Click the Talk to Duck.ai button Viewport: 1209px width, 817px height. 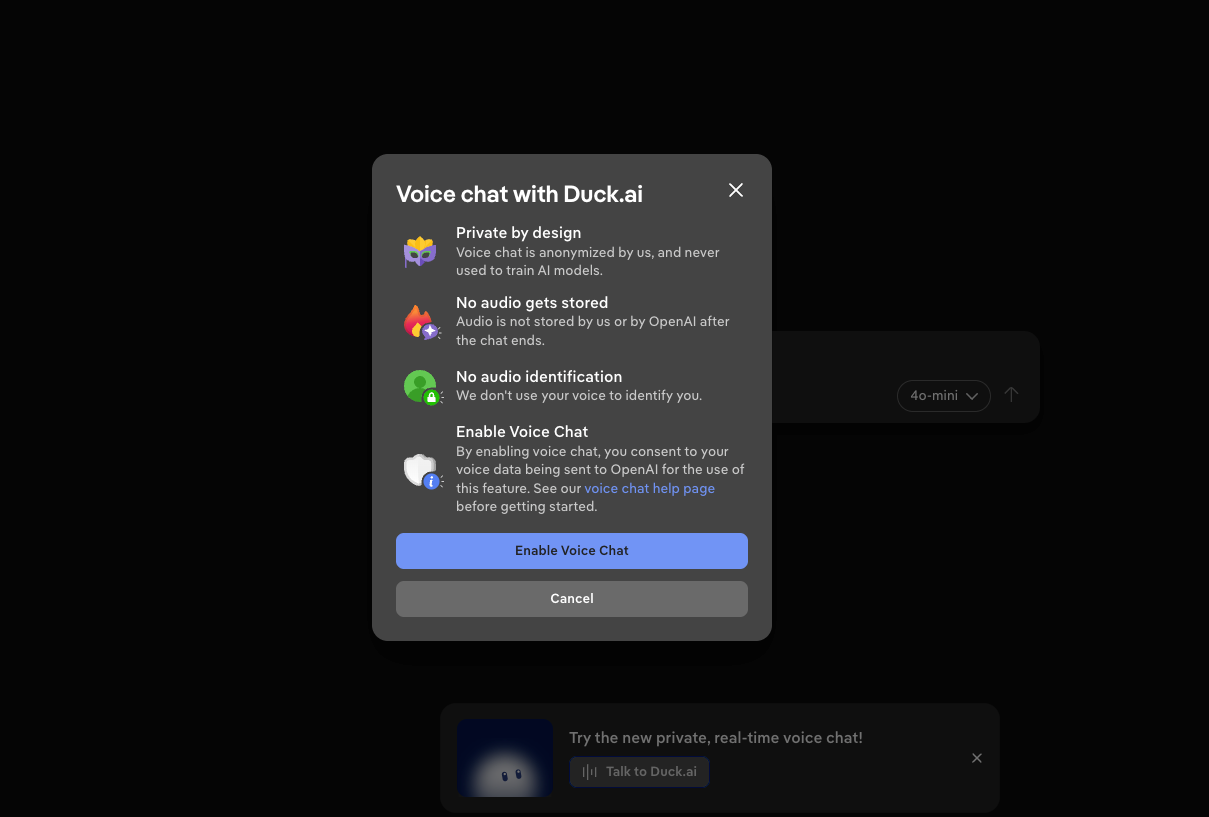point(639,771)
